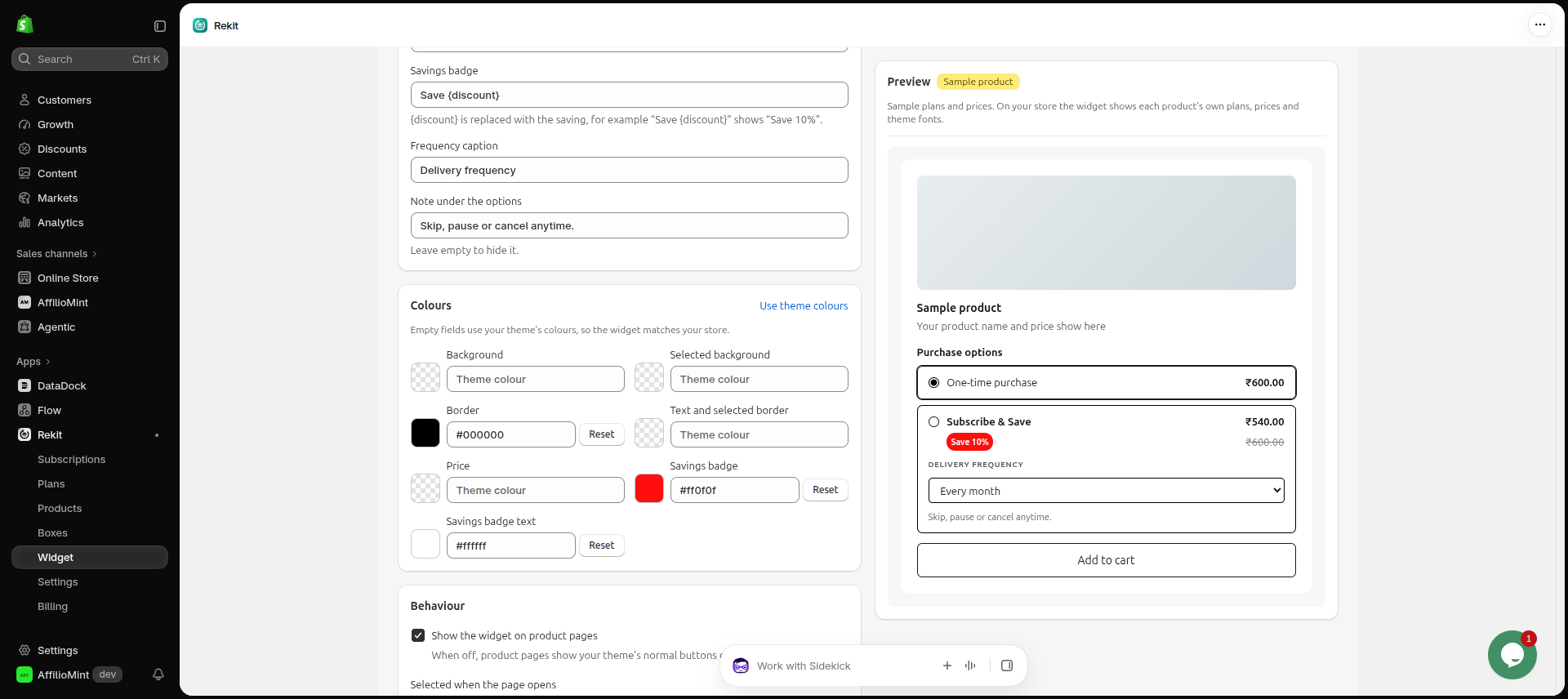Open the black Border colour swatch
The image size is (1568, 699).
point(425,433)
